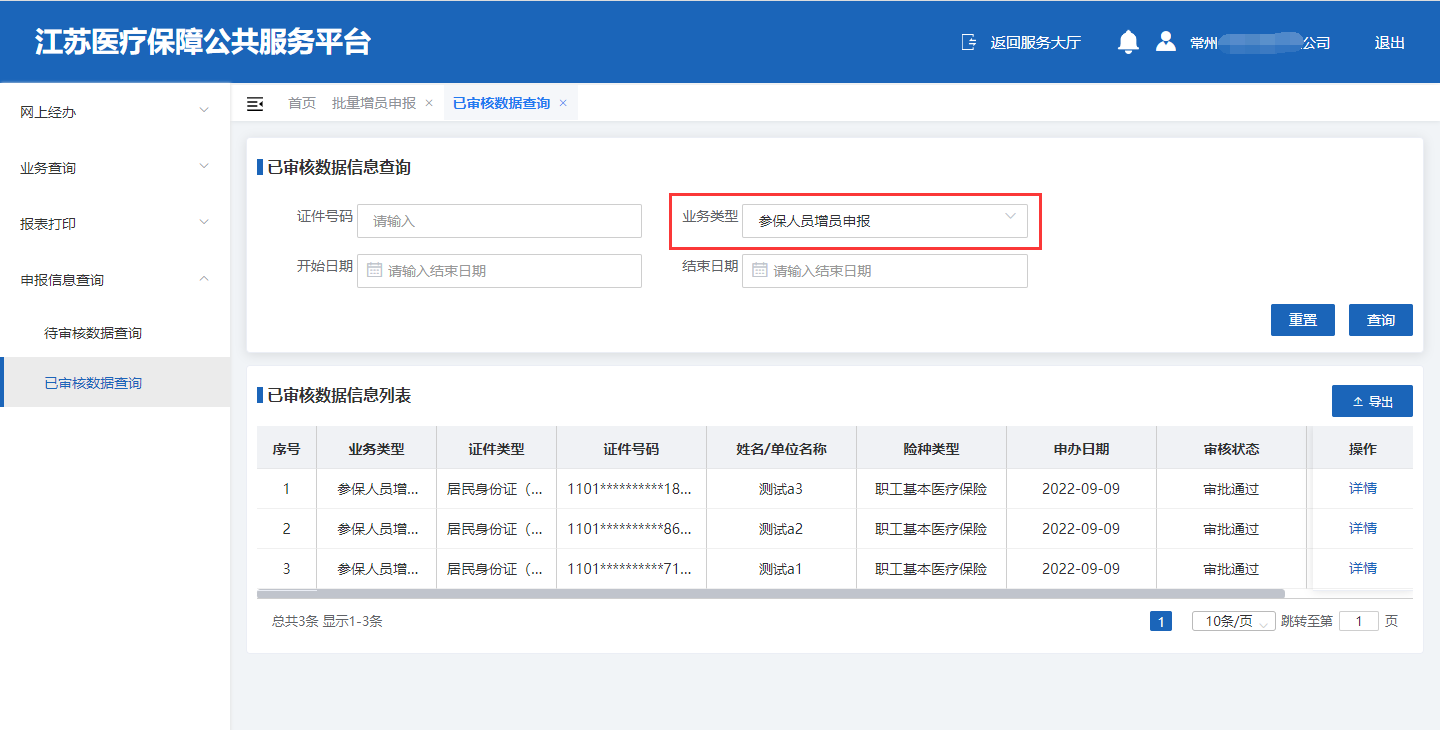Click the sidebar collapse hamburger icon
1440x730 pixels.
(255, 104)
